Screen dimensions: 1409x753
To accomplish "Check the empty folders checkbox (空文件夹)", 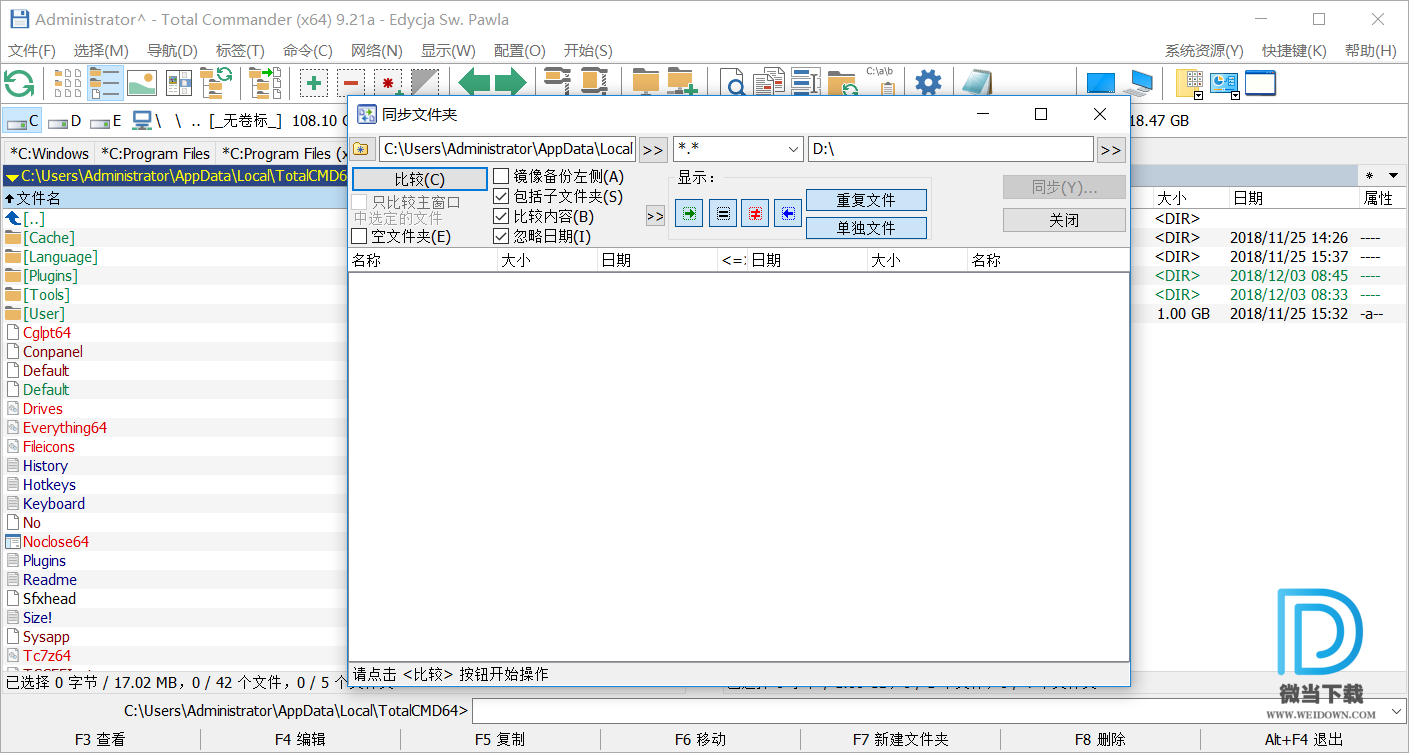I will (359, 237).
